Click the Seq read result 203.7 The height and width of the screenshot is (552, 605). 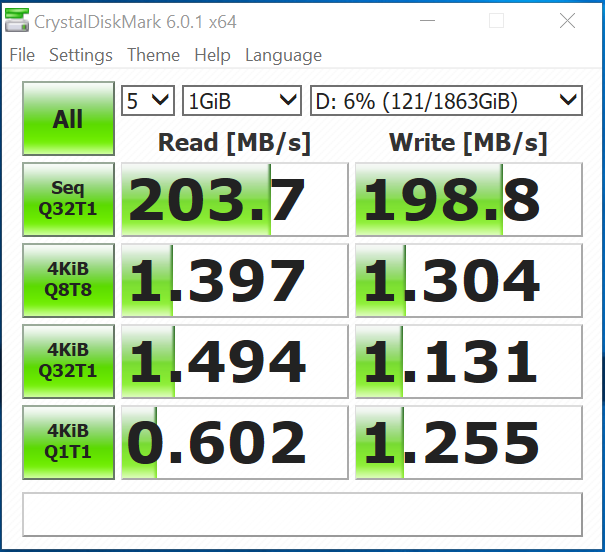click(x=235, y=199)
